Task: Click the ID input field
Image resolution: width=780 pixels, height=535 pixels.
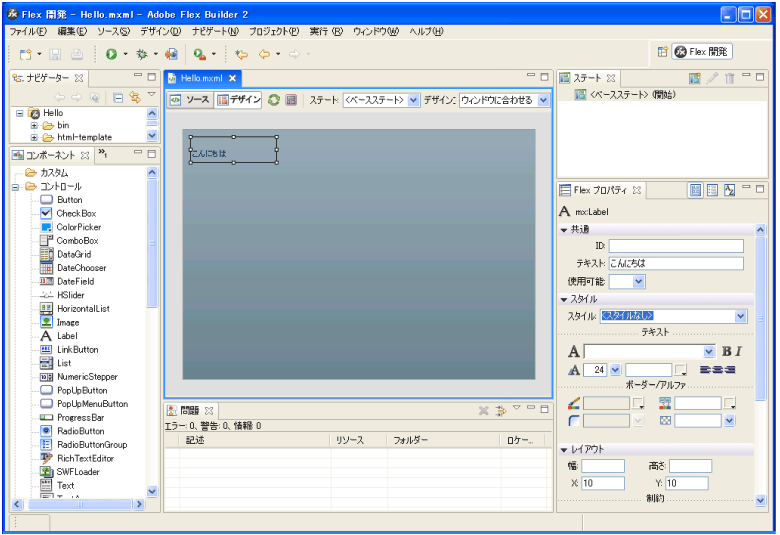Action: 676,246
